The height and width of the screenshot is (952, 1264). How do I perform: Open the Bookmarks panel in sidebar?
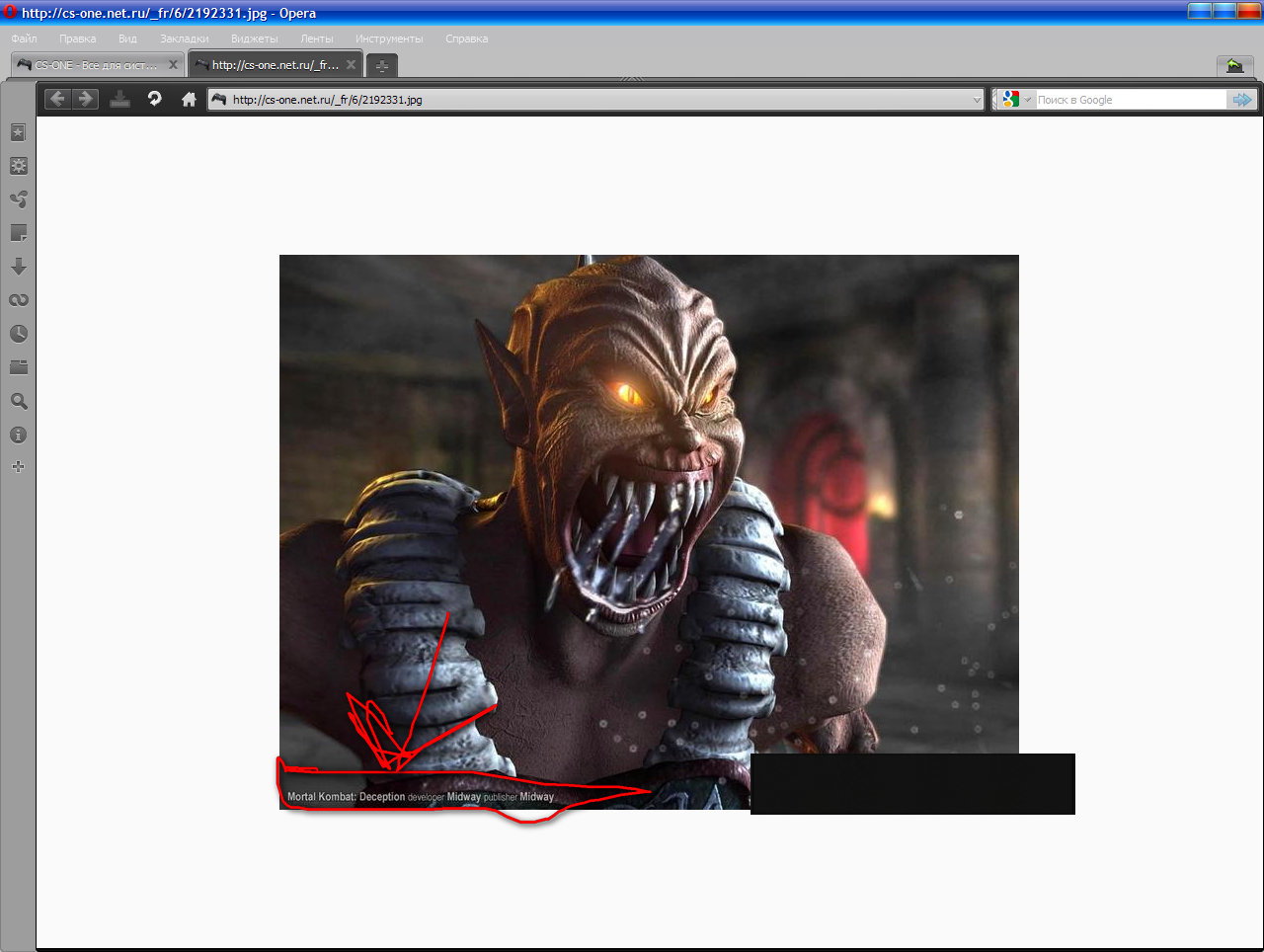click(x=18, y=132)
